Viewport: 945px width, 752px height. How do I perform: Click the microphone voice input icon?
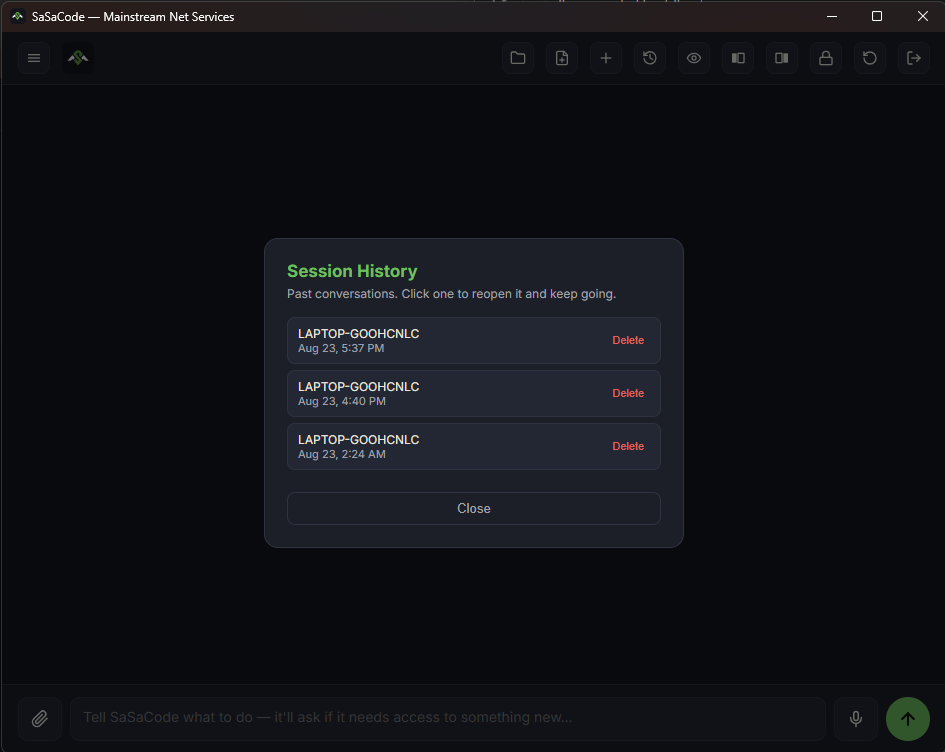coord(856,718)
